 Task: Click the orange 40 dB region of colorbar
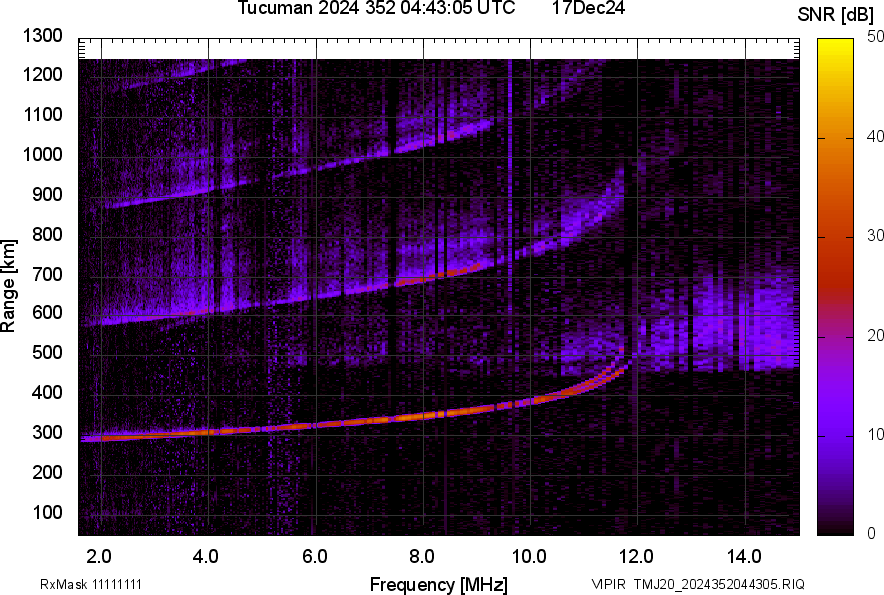[x=835, y=137]
